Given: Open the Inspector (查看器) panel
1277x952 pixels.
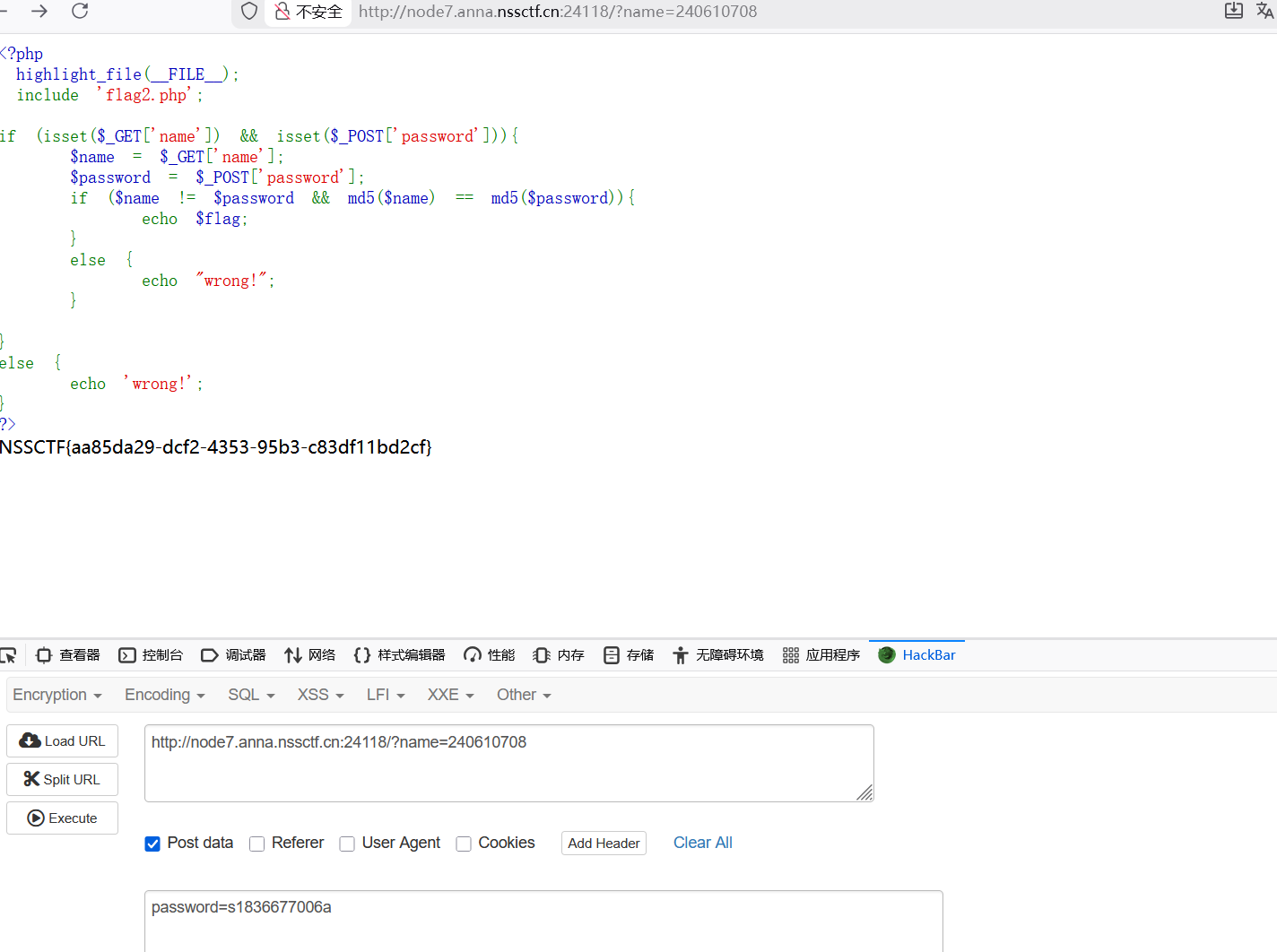Looking at the screenshot, I should tap(68, 655).
